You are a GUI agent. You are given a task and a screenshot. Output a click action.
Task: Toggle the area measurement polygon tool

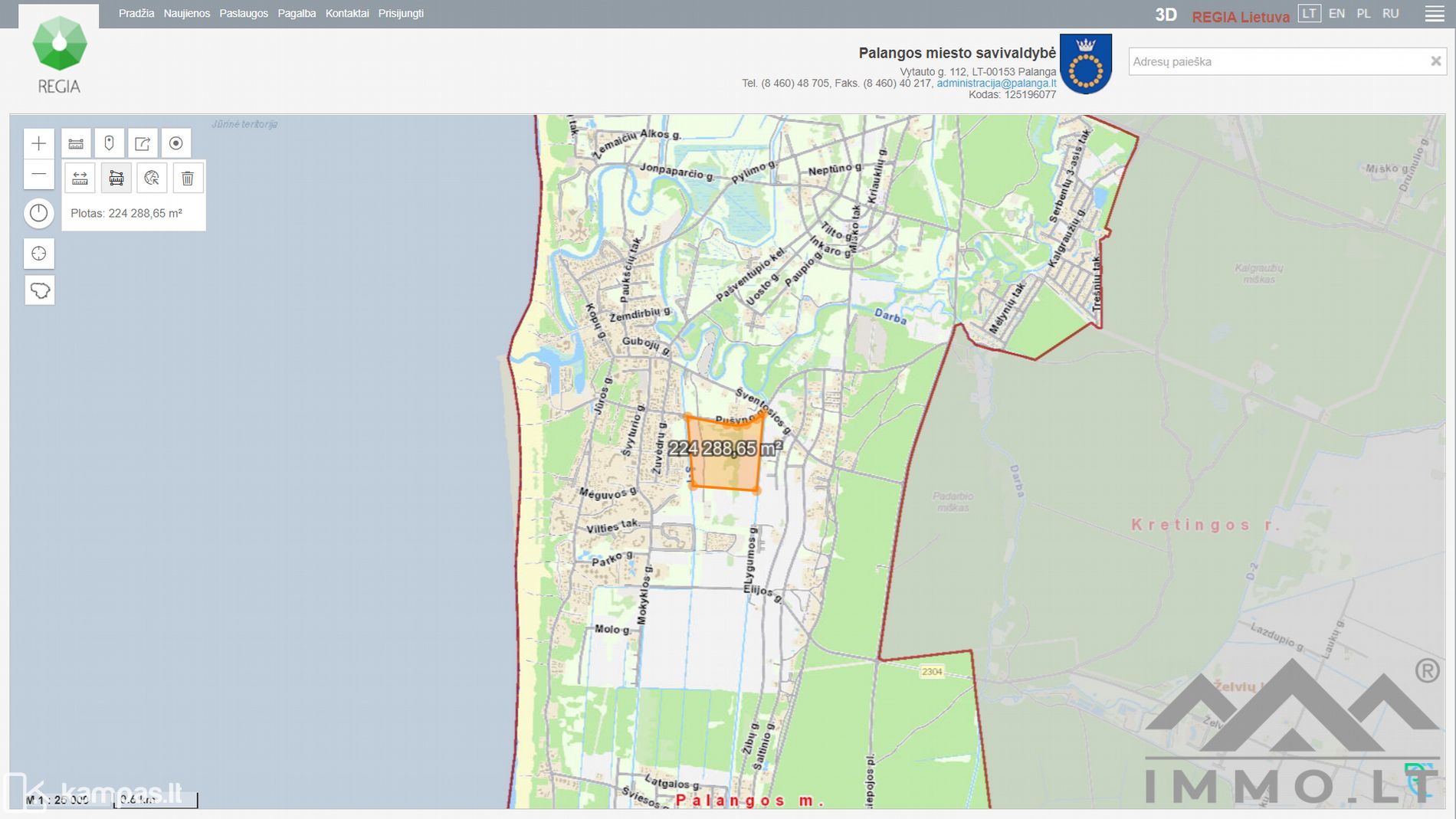pos(116,179)
